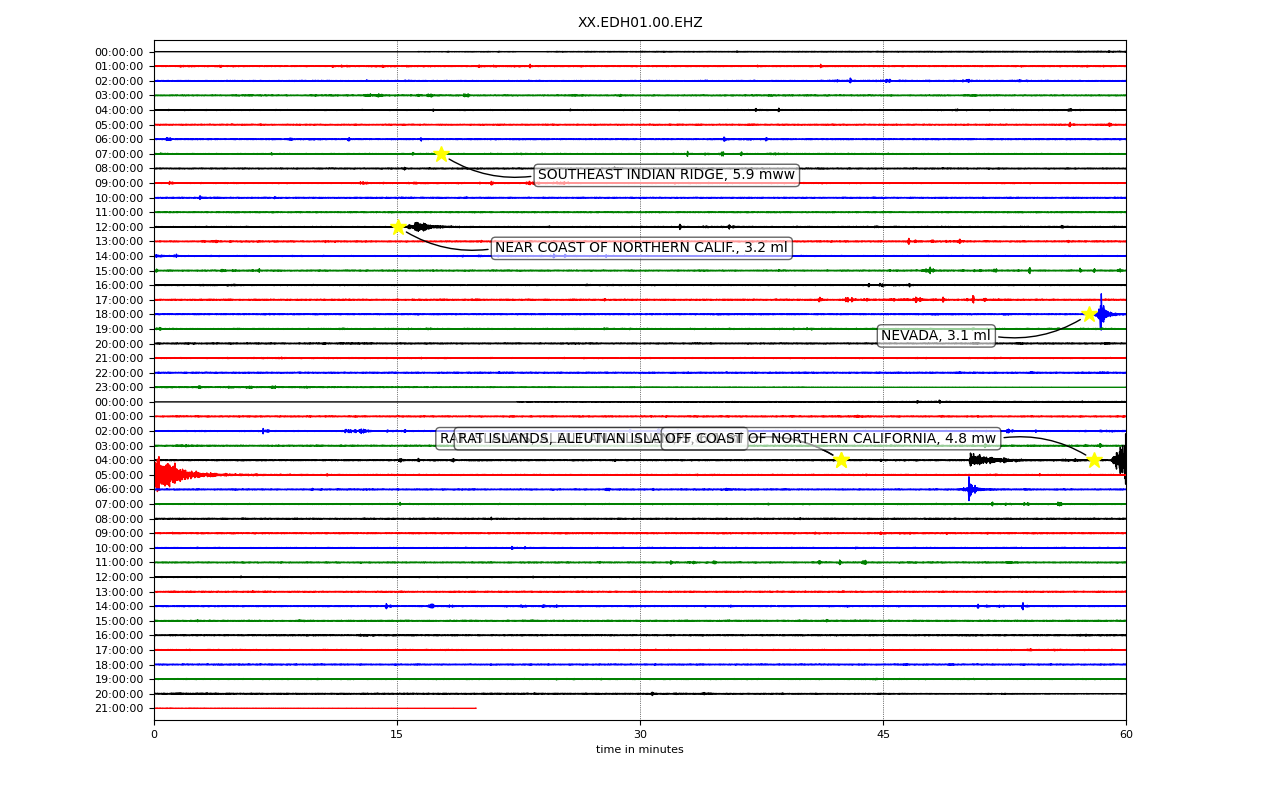Click the OFF COAST OF NORTHERN CALIFORNIA, 4.8 mw label
The height and width of the screenshot is (800, 1280).
[x=831, y=438]
